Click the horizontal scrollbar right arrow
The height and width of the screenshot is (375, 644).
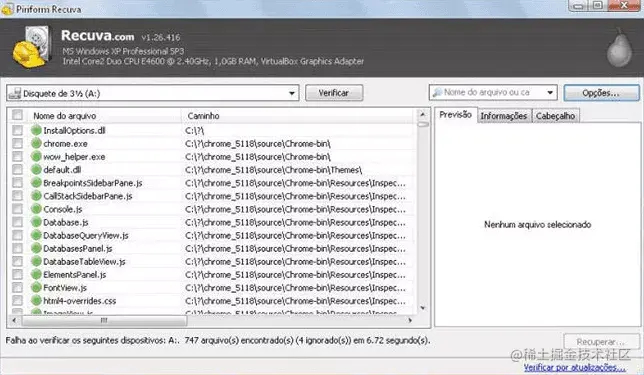point(410,320)
